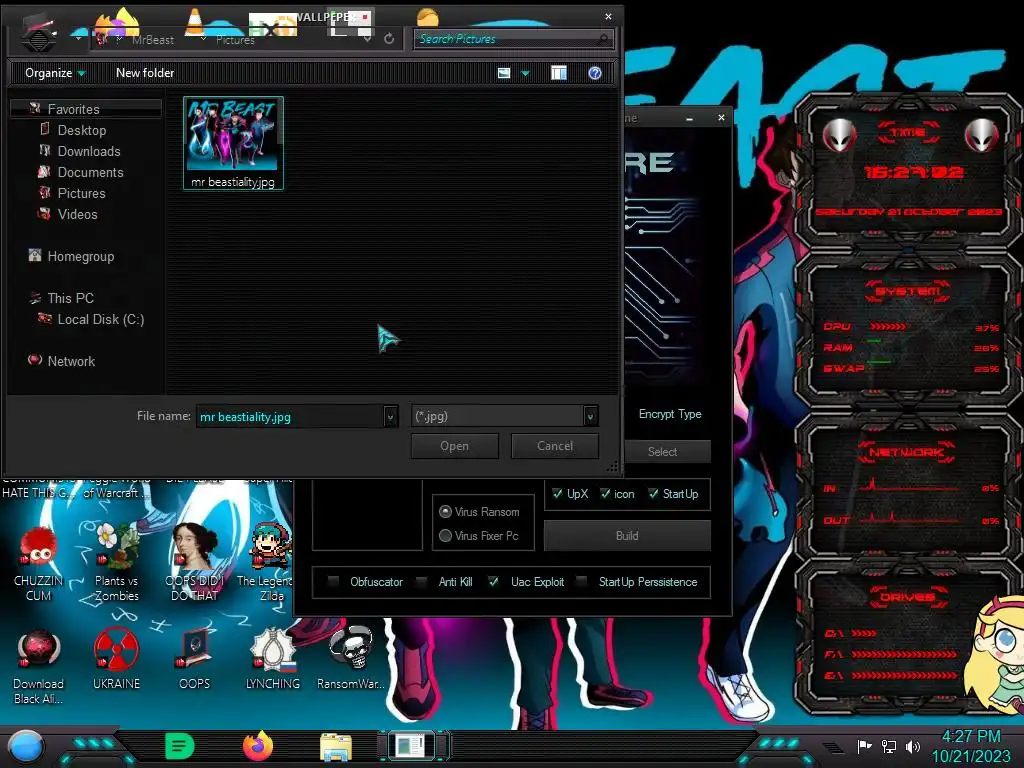Enable the Anti Kill checkbox

coord(422,581)
